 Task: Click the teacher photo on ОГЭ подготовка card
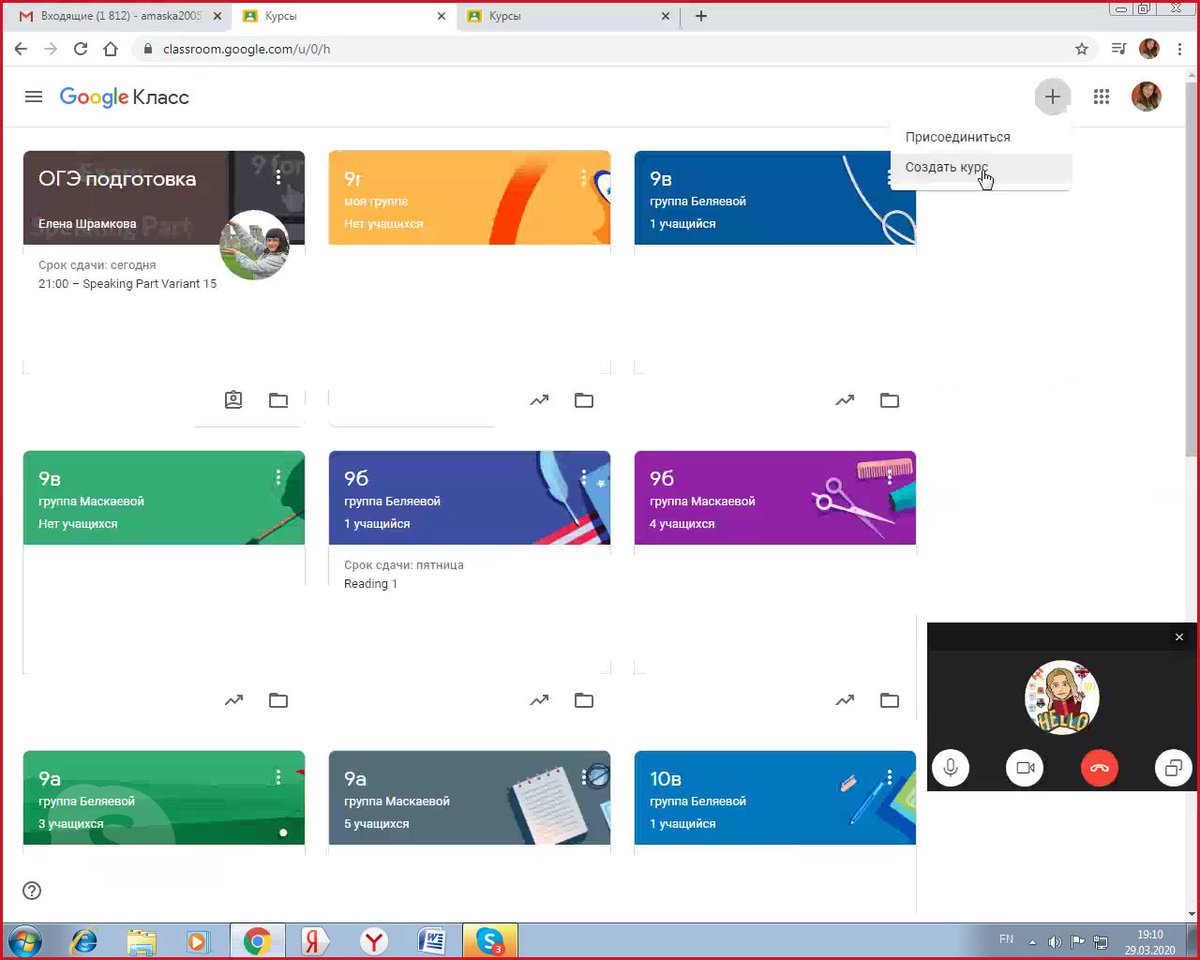click(254, 245)
